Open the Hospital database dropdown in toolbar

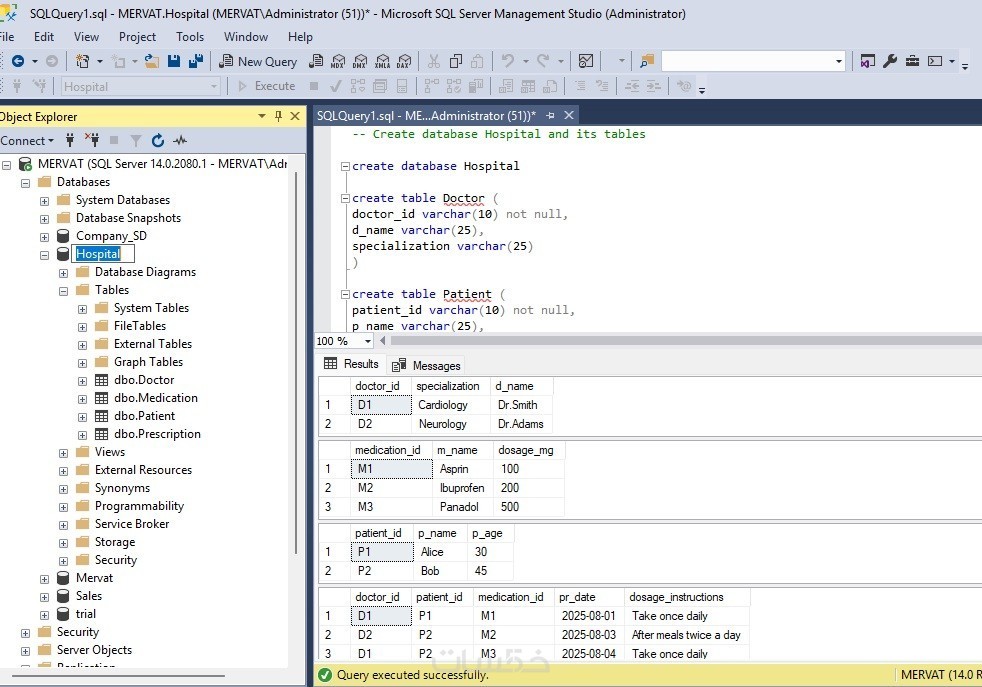pyautogui.click(x=214, y=87)
